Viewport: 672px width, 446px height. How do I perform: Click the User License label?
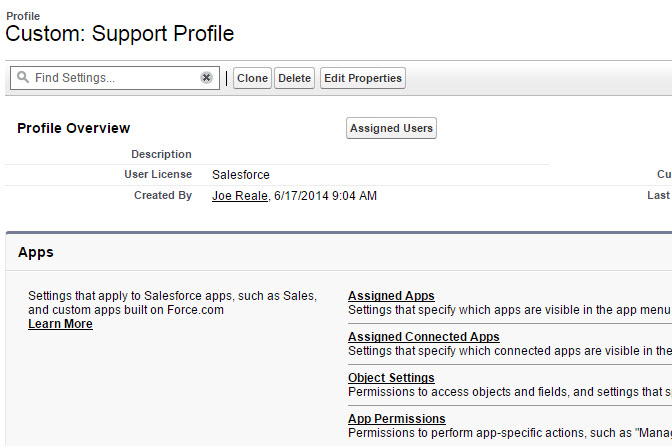158,174
